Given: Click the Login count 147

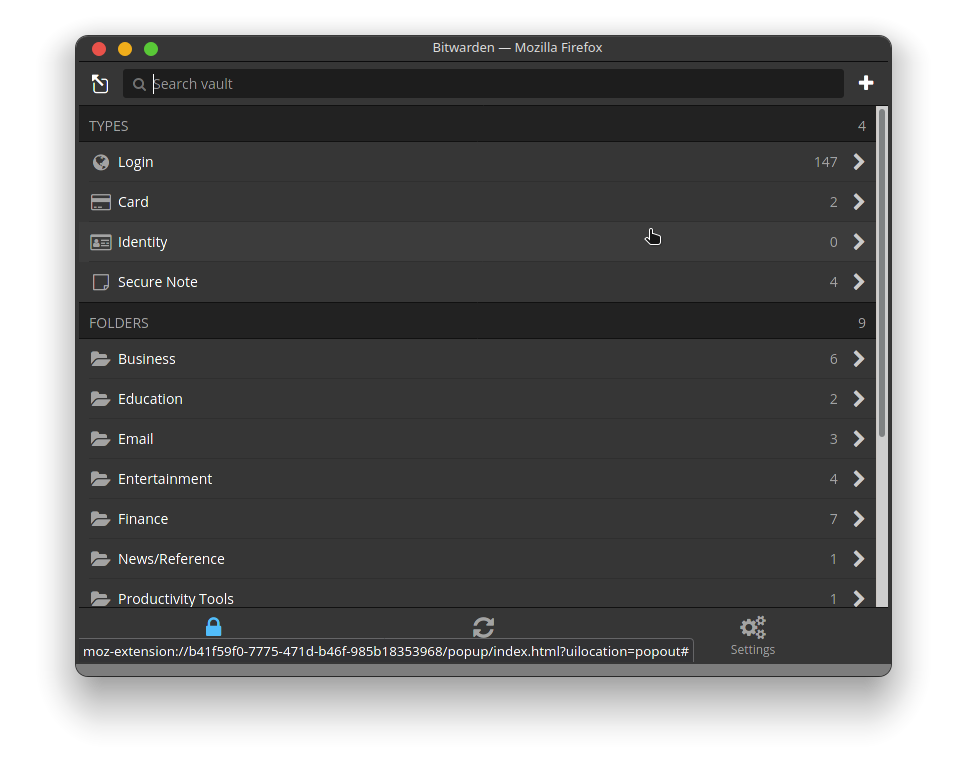Looking at the screenshot, I should click(825, 162).
